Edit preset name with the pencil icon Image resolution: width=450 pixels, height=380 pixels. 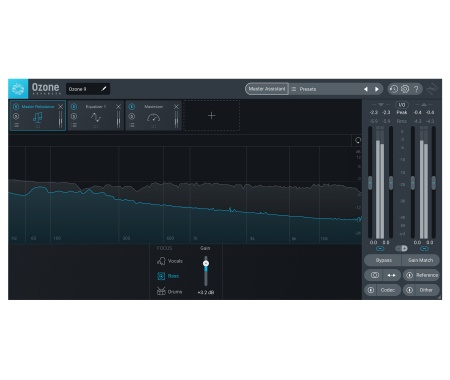(104, 89)
